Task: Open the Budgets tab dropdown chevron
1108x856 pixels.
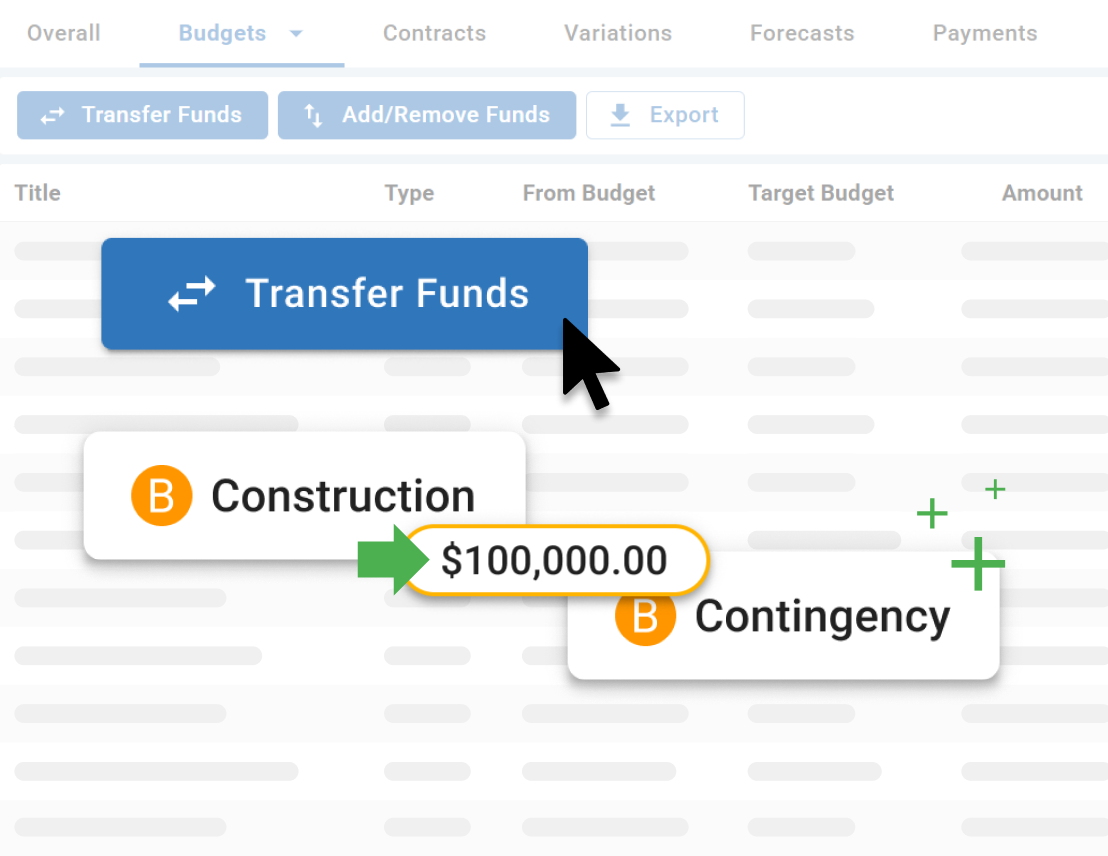Action: (x=296, y=33)
